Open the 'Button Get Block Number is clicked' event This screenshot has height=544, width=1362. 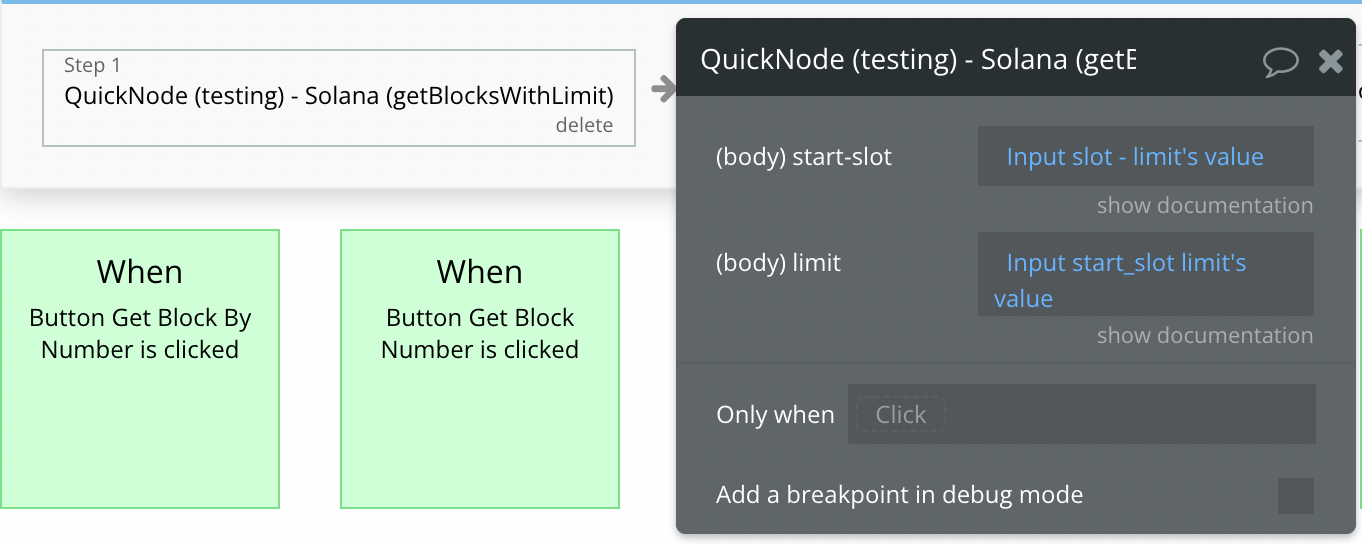[x=480, y=369]
